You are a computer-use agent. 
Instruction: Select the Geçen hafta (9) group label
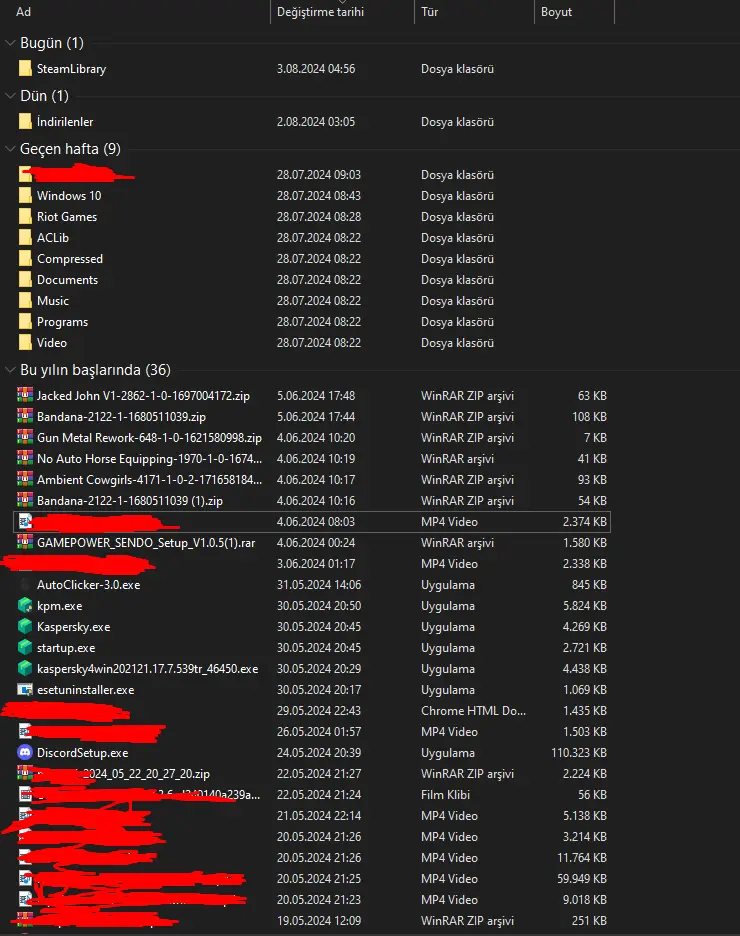click(70, 149)
